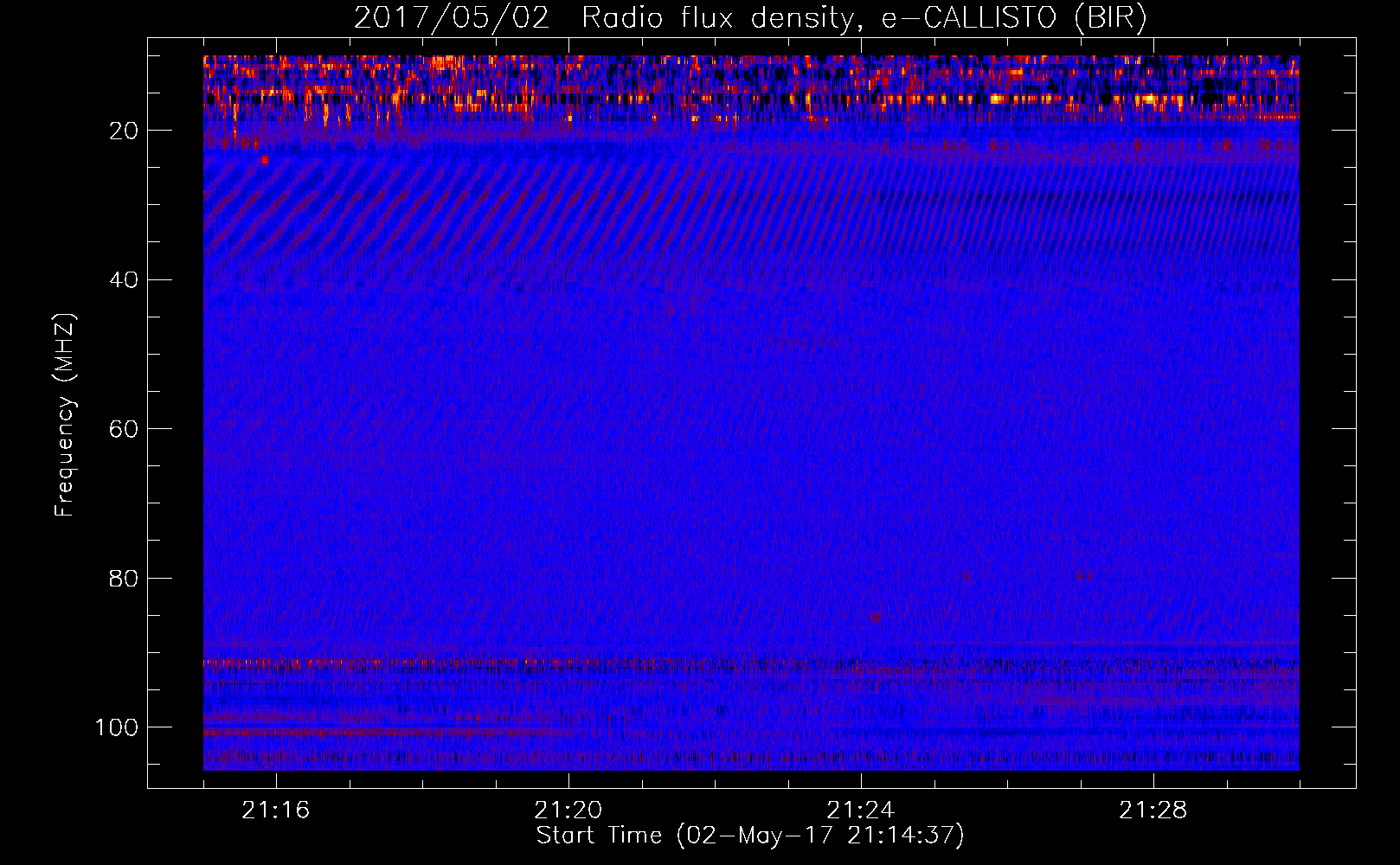The width and height of the screenshot is (1400, 865).
Task: Select the 'Frequency (MHZ)' axis label
Action: [x=65, y=415]
